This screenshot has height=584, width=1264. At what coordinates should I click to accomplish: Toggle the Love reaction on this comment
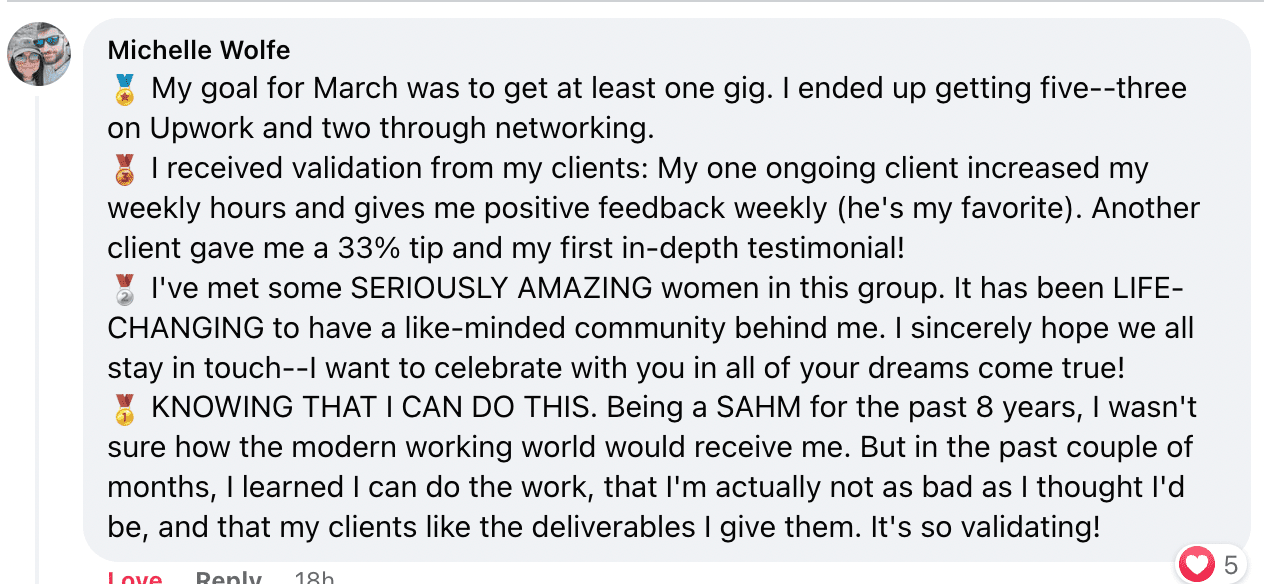tap(134, 578)
